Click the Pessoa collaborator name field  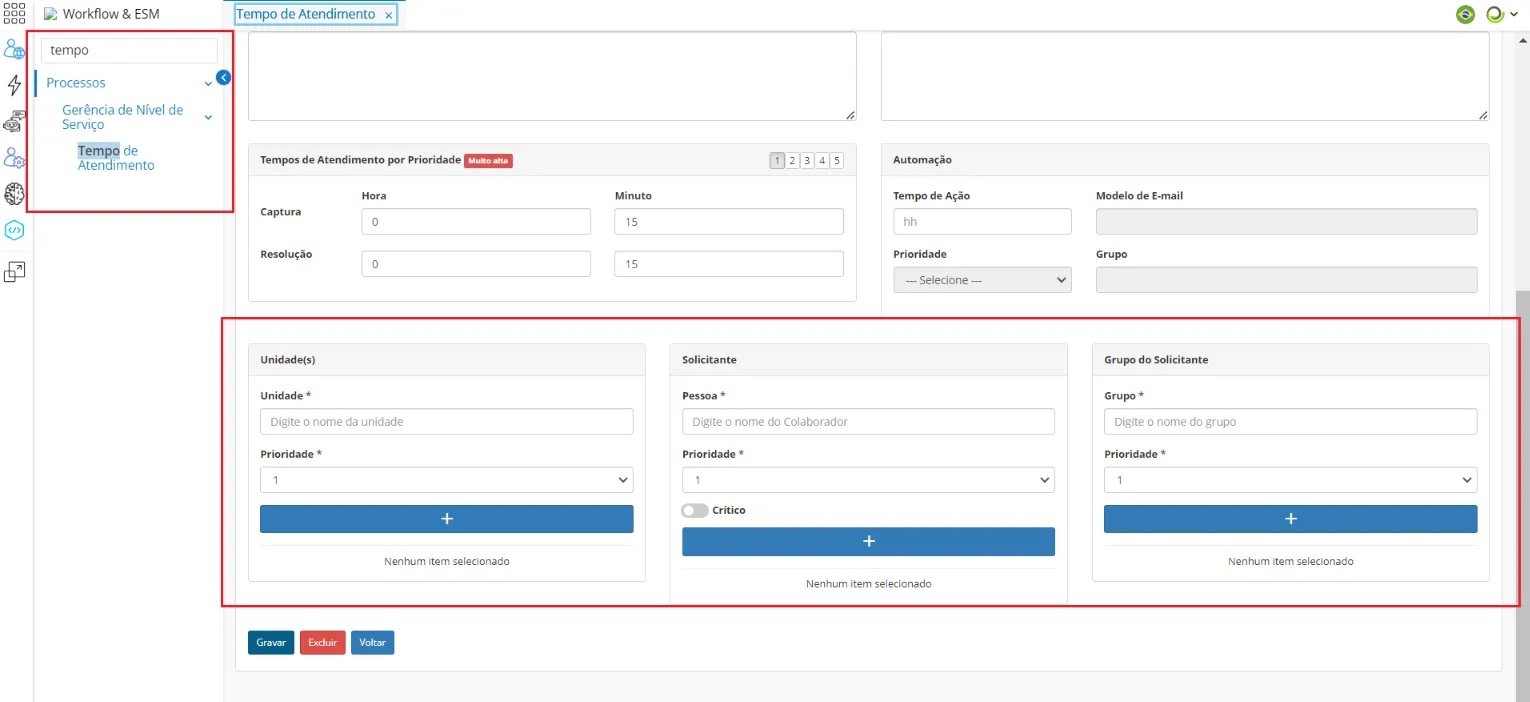(x=868, y=421)
